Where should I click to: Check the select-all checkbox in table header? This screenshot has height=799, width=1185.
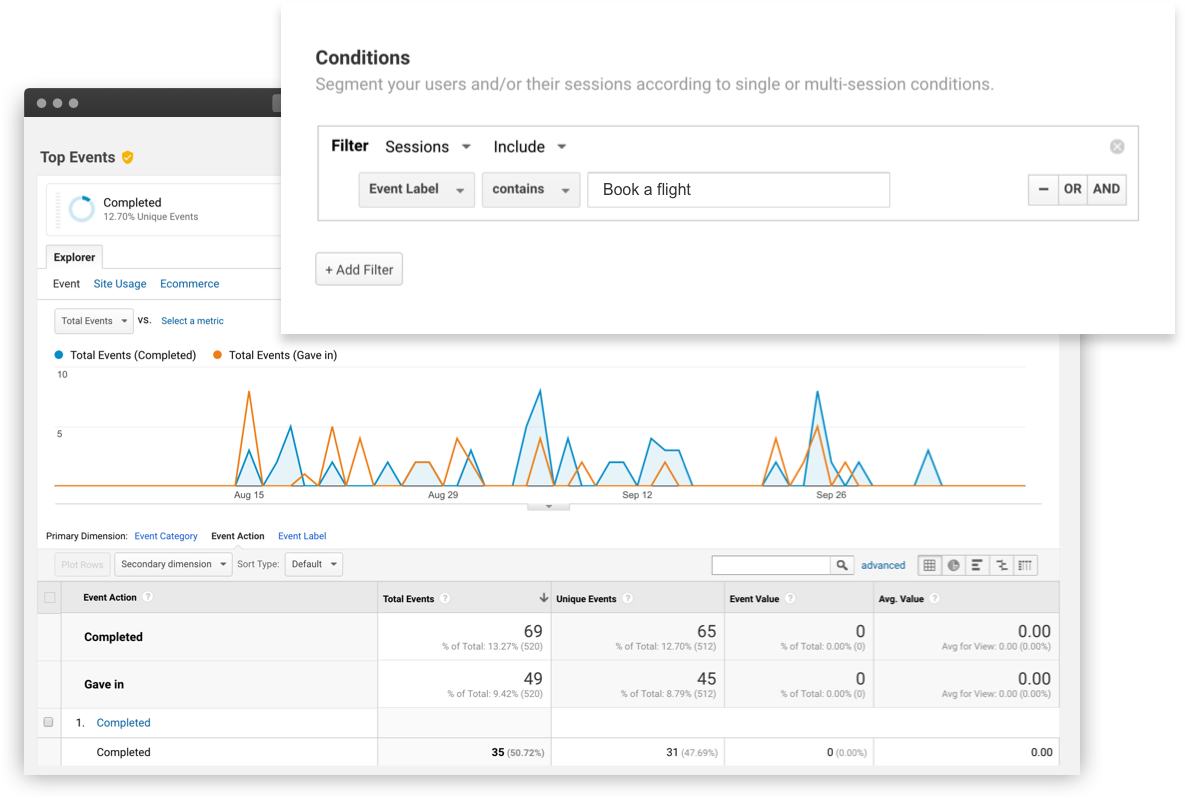pyautogui.click(x=49, y=598)
